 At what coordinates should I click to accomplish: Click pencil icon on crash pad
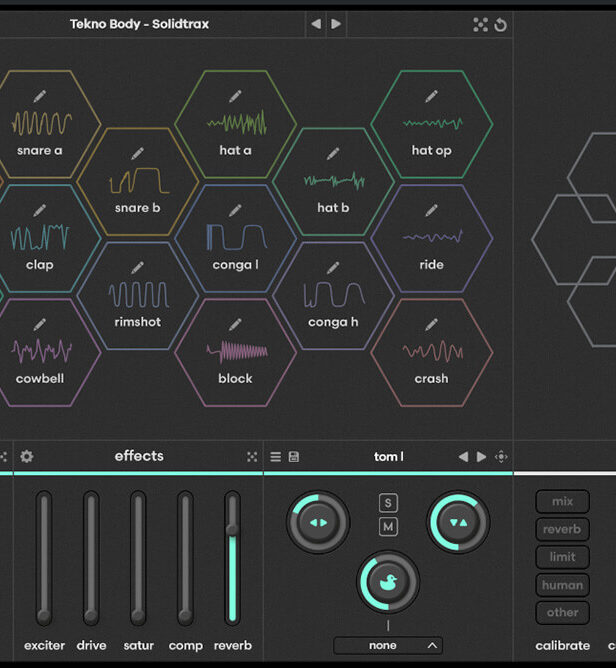click(431, 325)
